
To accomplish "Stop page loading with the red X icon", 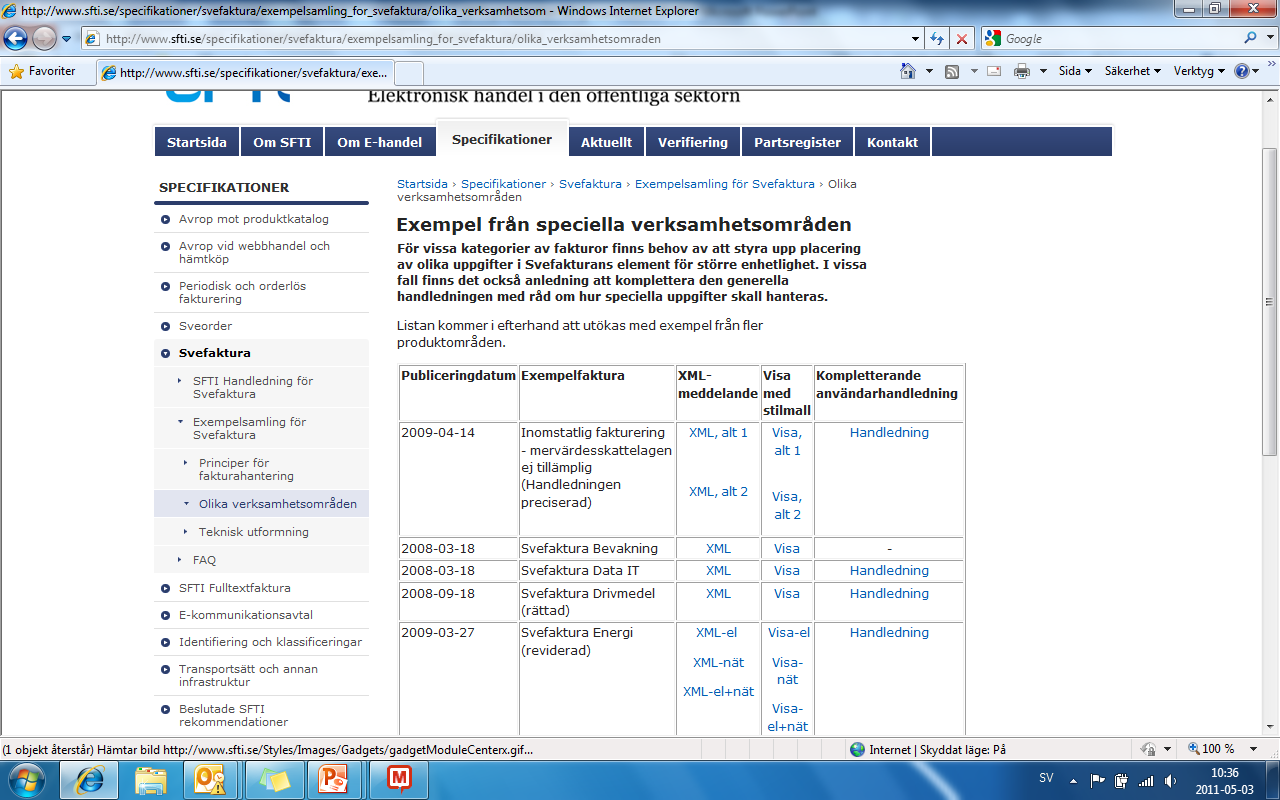I will pos(962,38).
